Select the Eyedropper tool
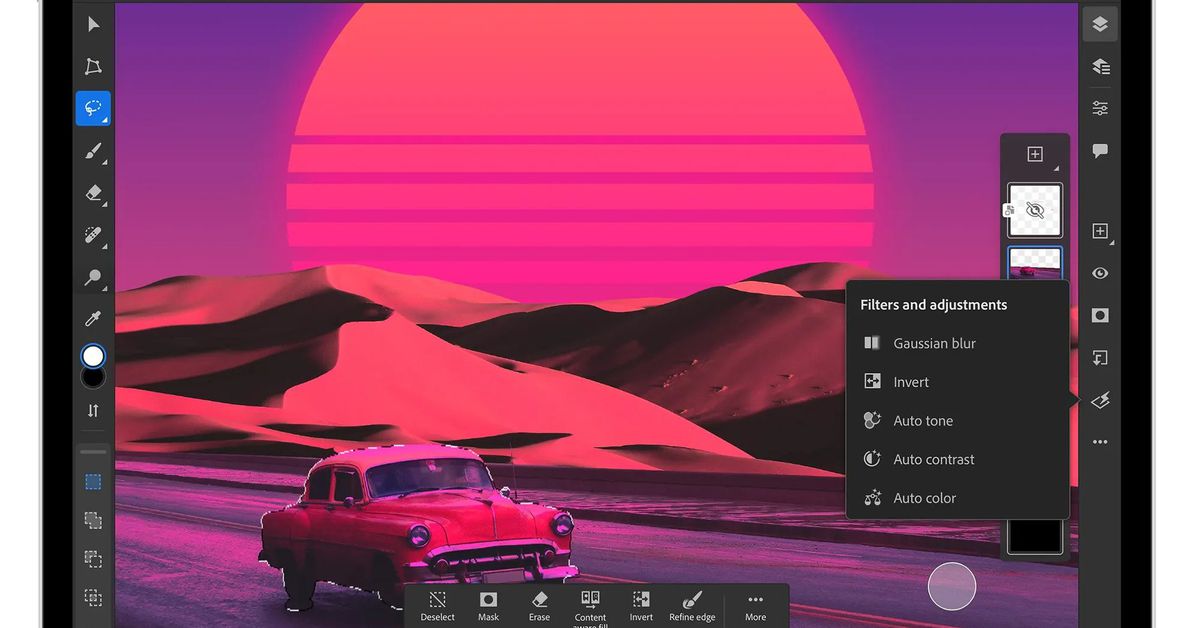This screenshot has height=628, width=1200. click(93, 319)
